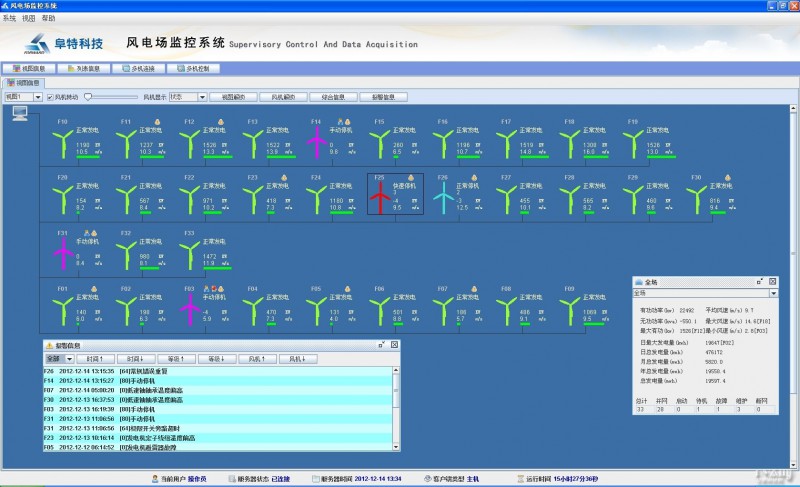Click the 报警信息 button in toolbar row
The width and height of the screenshot is (800, 487).
click(383, 97)
